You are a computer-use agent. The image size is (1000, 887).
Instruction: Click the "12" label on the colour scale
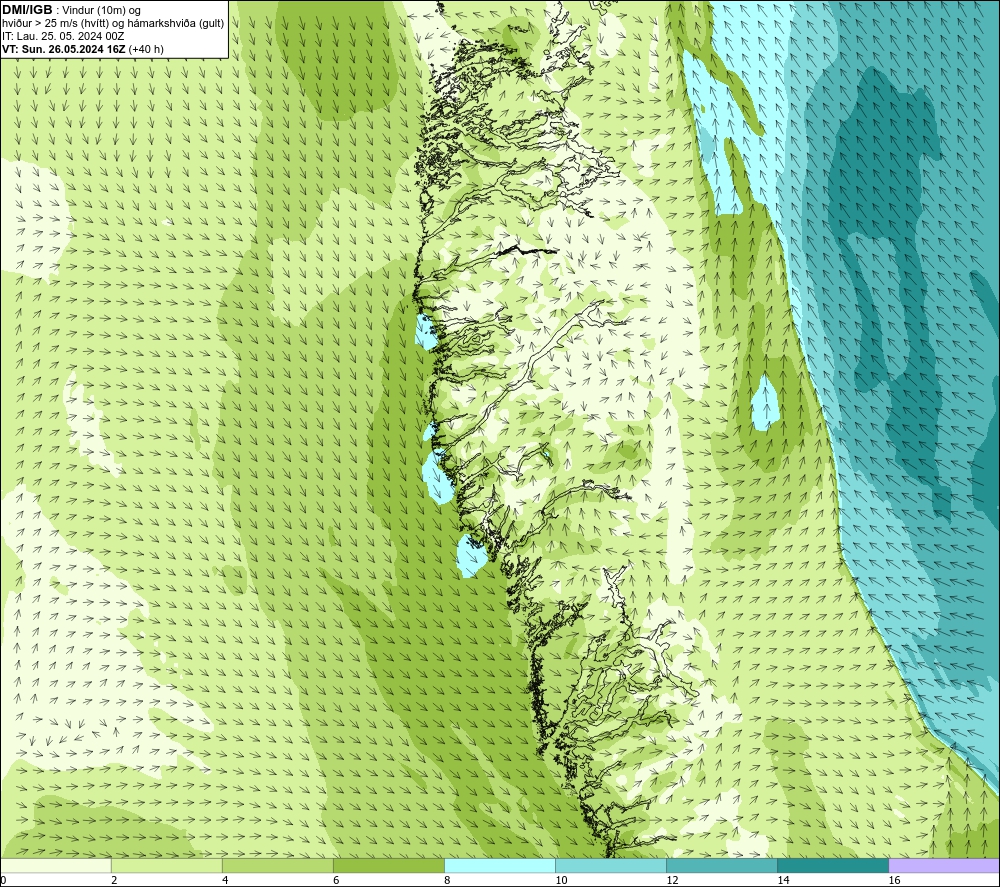coord(672,881)
